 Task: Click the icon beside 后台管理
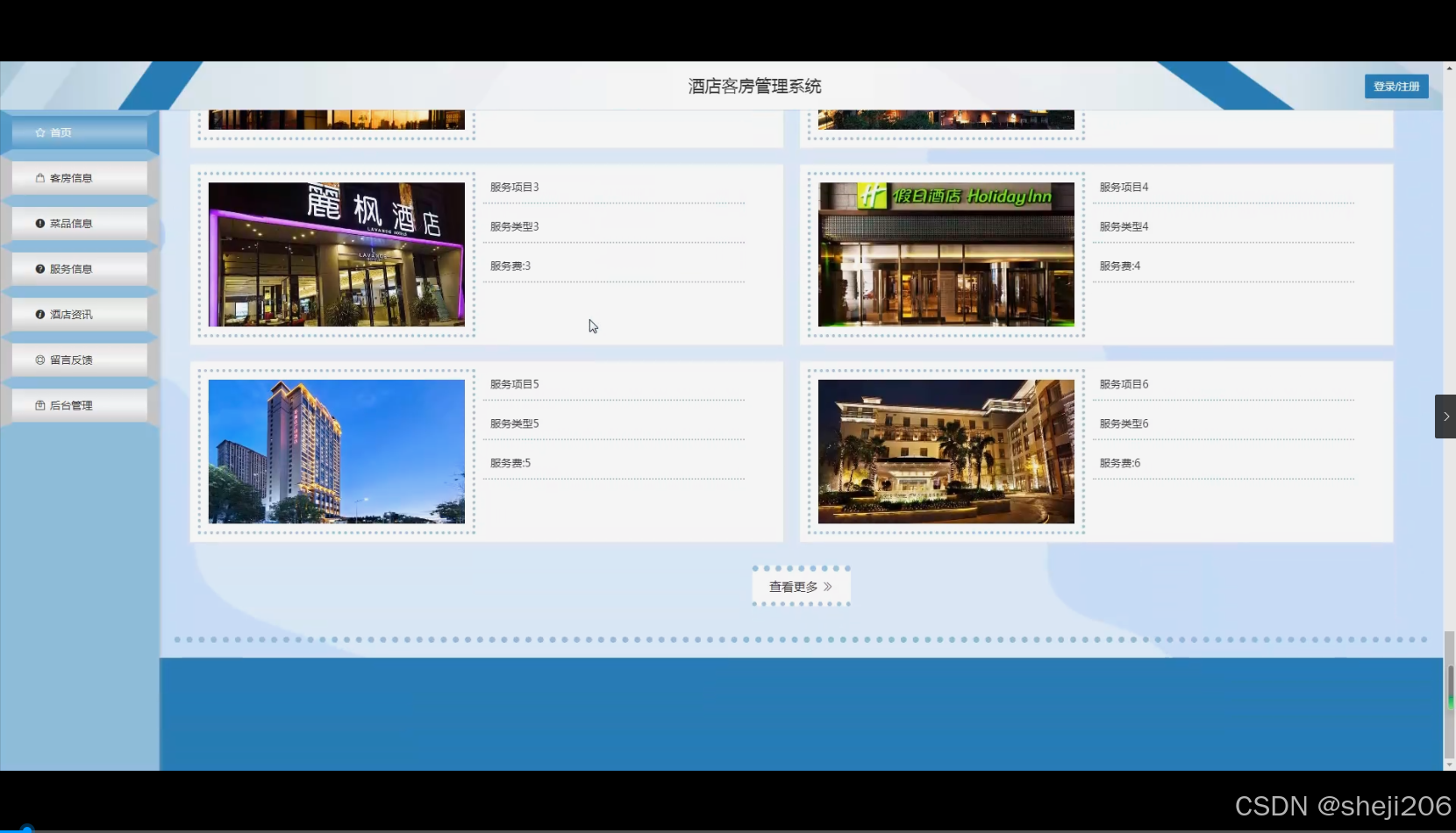click(x=40, y=406)
